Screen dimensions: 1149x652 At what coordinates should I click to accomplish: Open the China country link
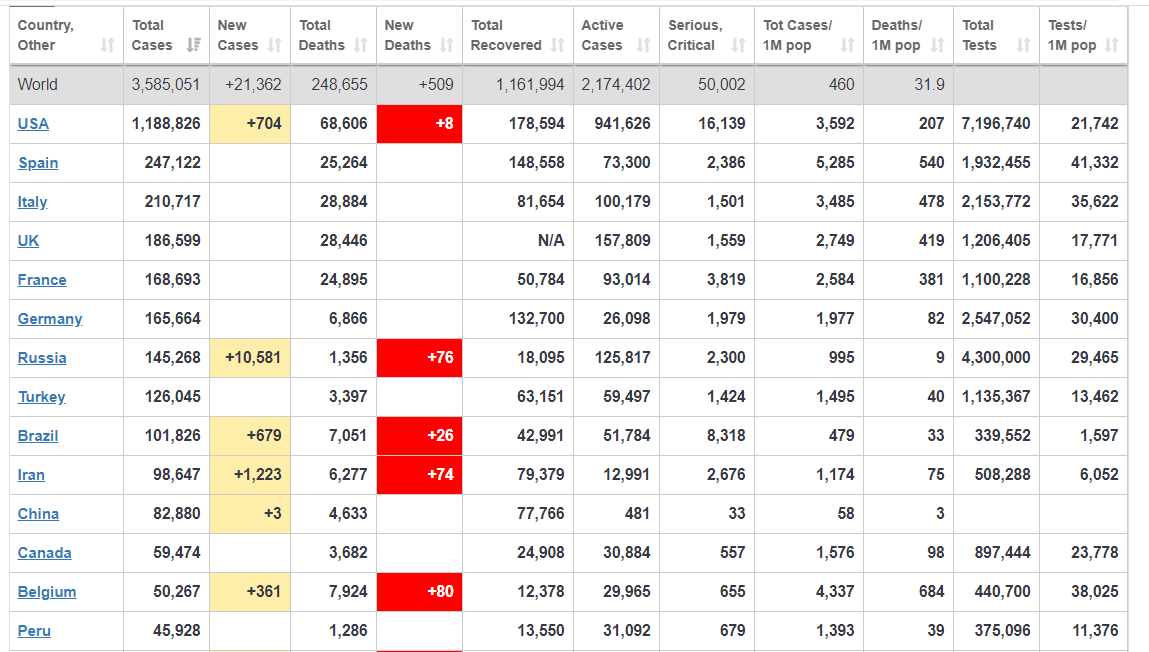38,514
